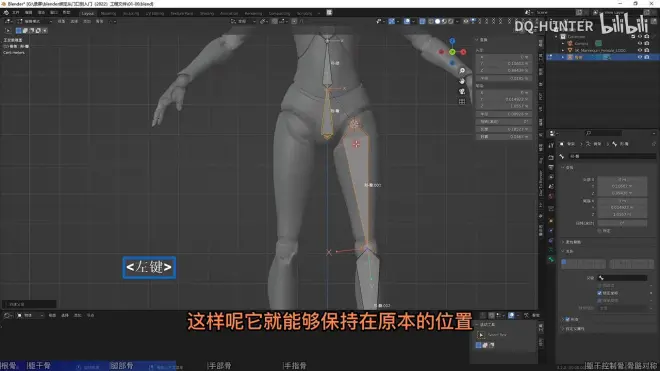This screenshot has height=371, width=660.
Task: Open the Tool properties tab icon
Action: (x=551, y=145)
